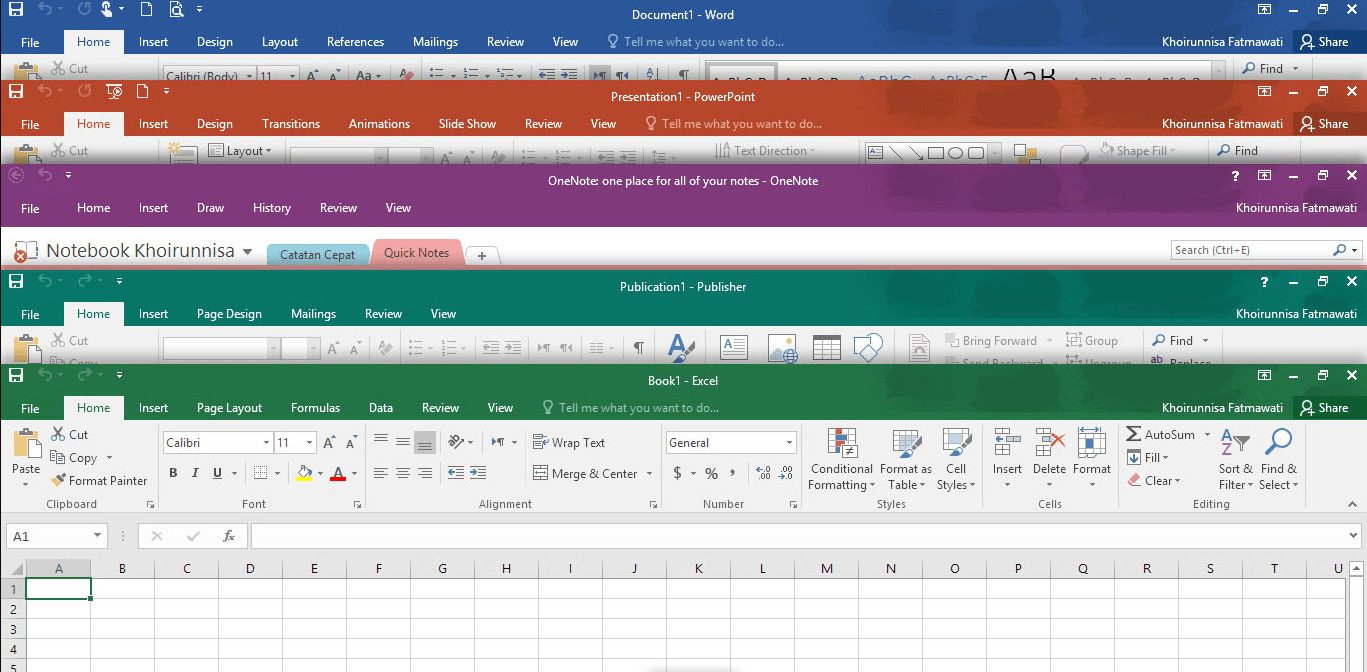Expand the Notebook Khoirunnisa dropdown in OneNote

[x=247, y=251]
